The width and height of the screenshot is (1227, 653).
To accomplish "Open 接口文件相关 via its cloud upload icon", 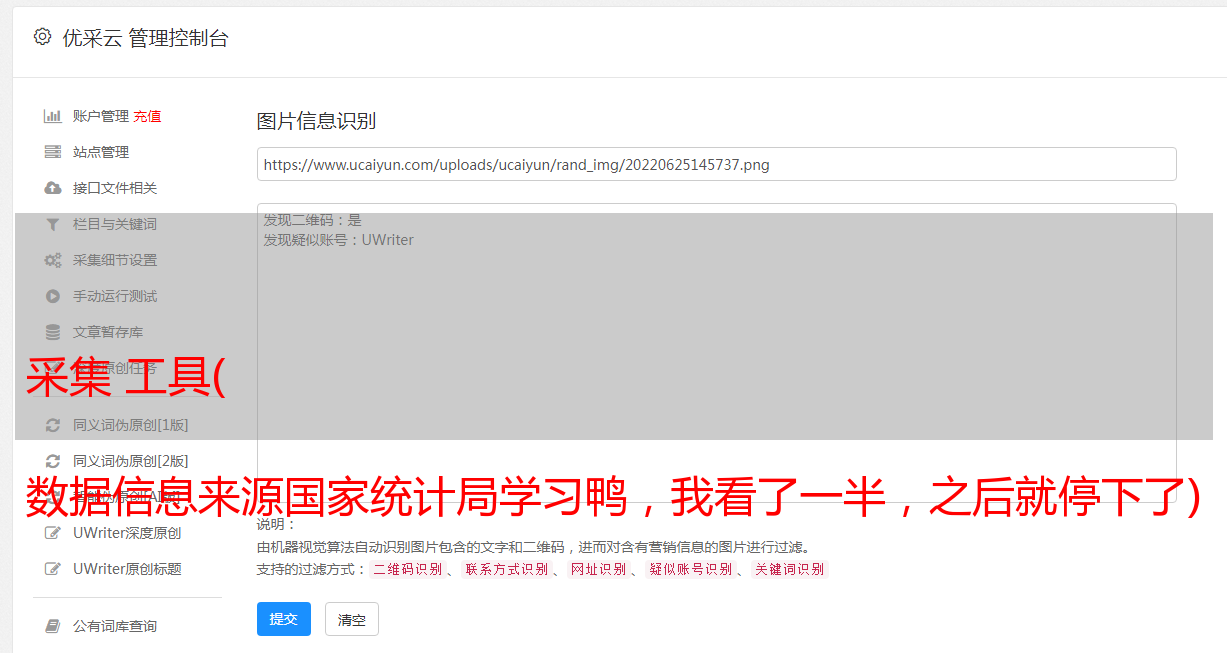I will 53,188.
